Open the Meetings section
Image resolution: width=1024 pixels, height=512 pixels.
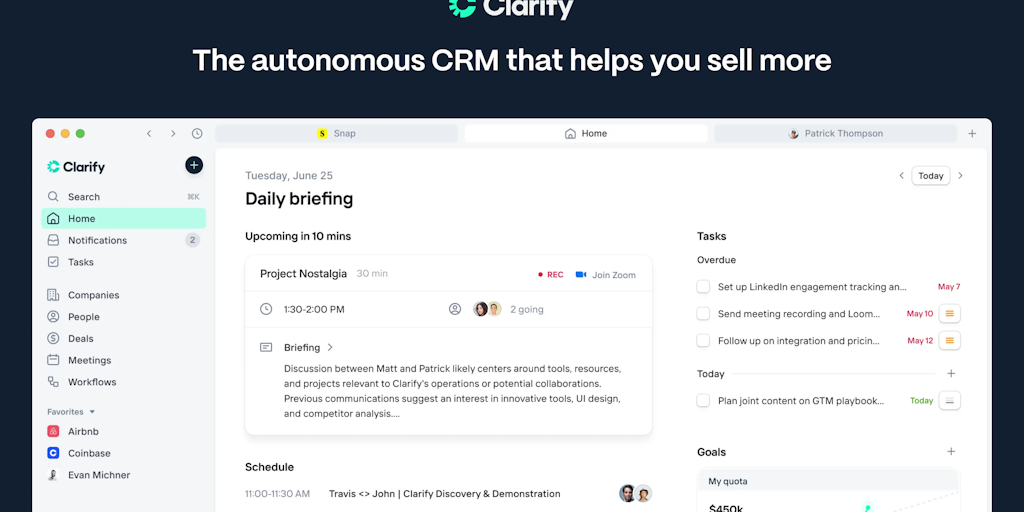coord(123,360)
